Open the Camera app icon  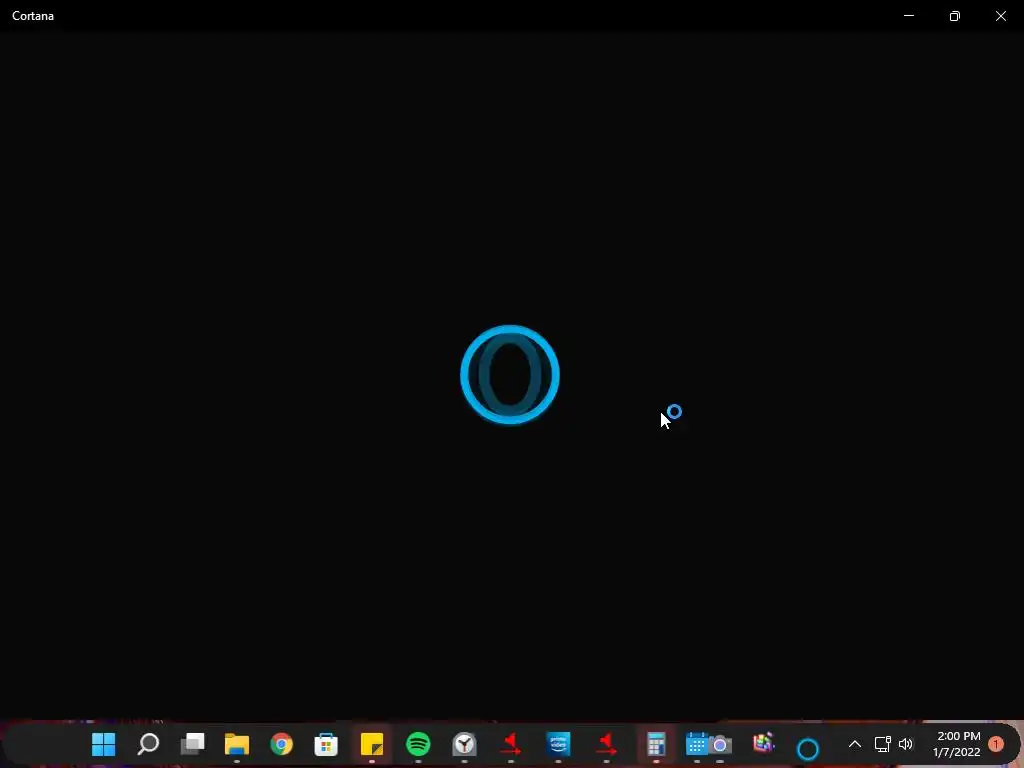coord(720,744)
